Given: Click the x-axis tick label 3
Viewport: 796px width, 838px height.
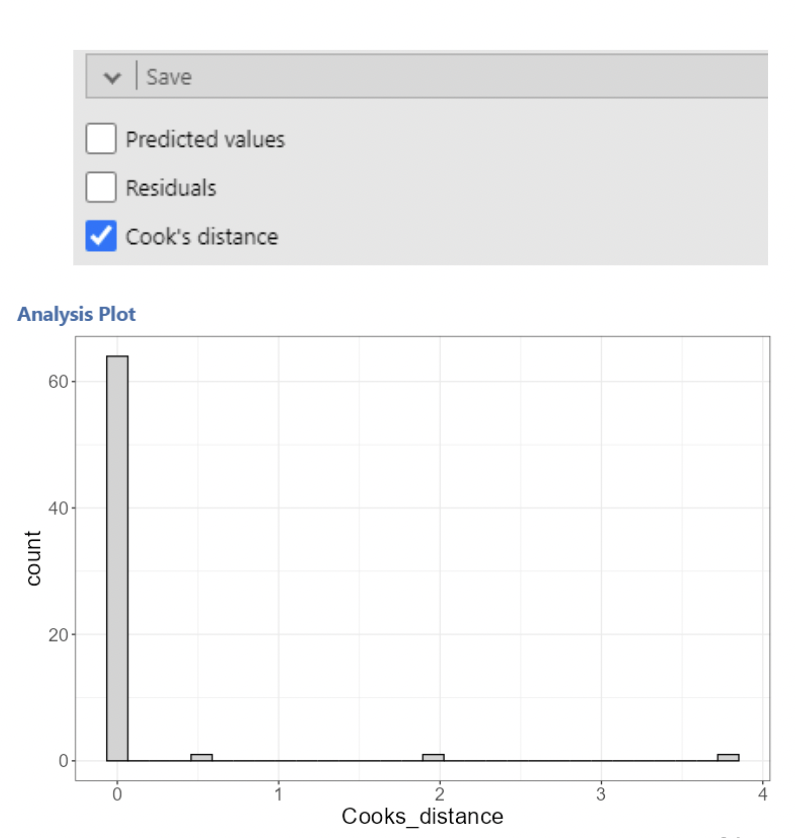Looking at the screenshot, I should (601, 794).
